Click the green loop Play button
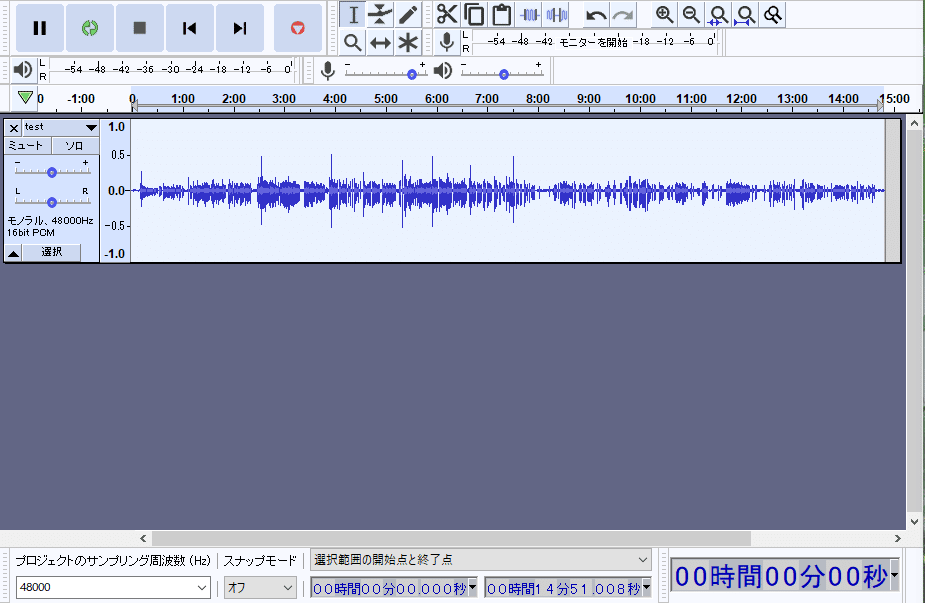The width and height of the screenshot is (925, 603). pyautogui.click(x=90, y=28)
